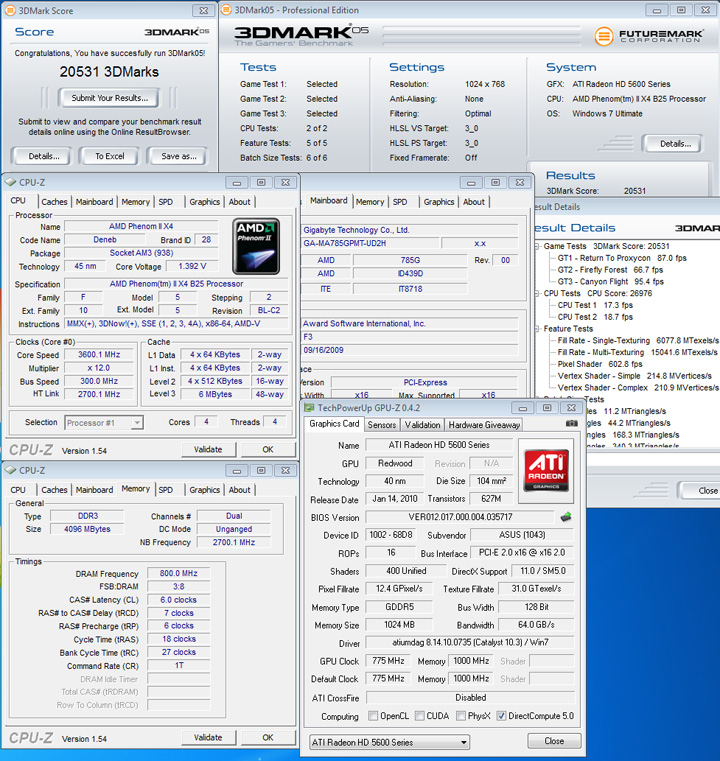
Task: Enable the OpenCL checkbox
Action: click(x=373, y=716)
